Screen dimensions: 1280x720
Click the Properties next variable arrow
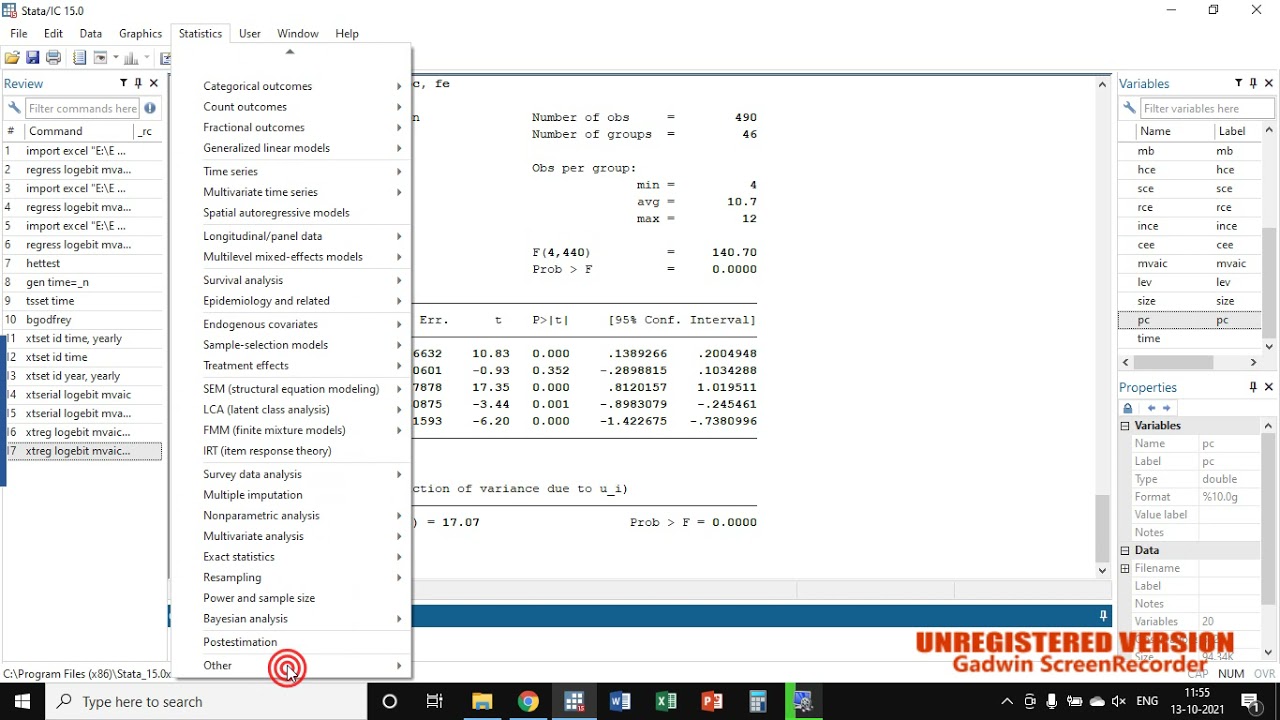(1166, 408)
